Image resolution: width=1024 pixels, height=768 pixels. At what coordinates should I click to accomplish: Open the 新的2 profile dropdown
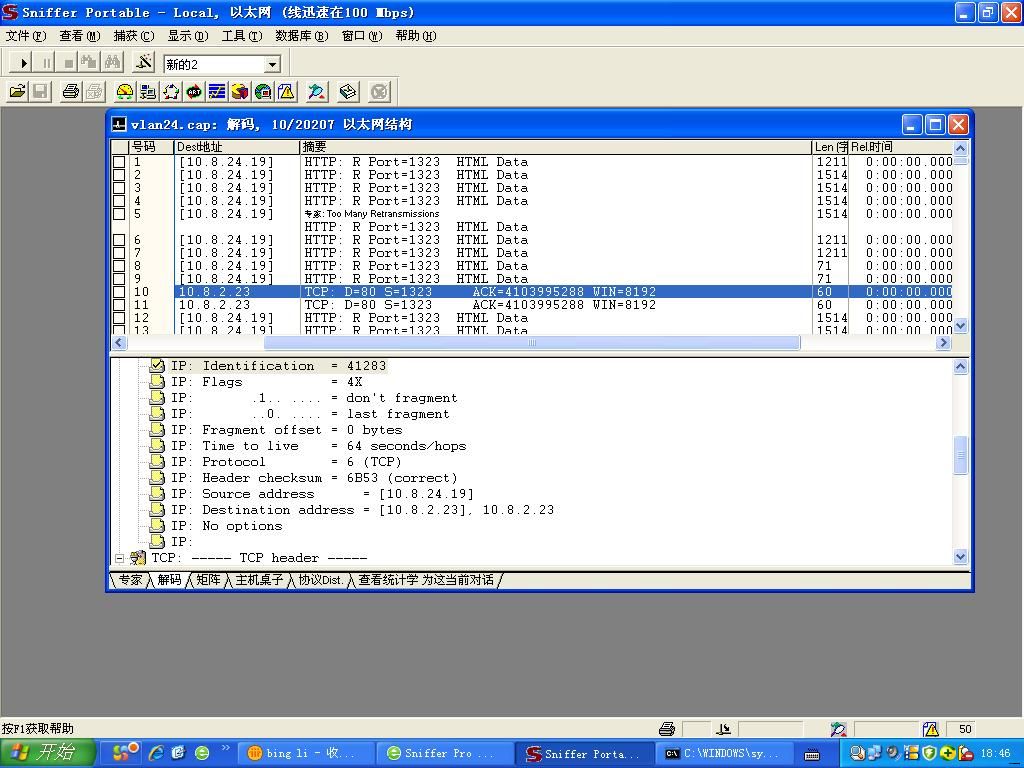[x=272, y=64]
